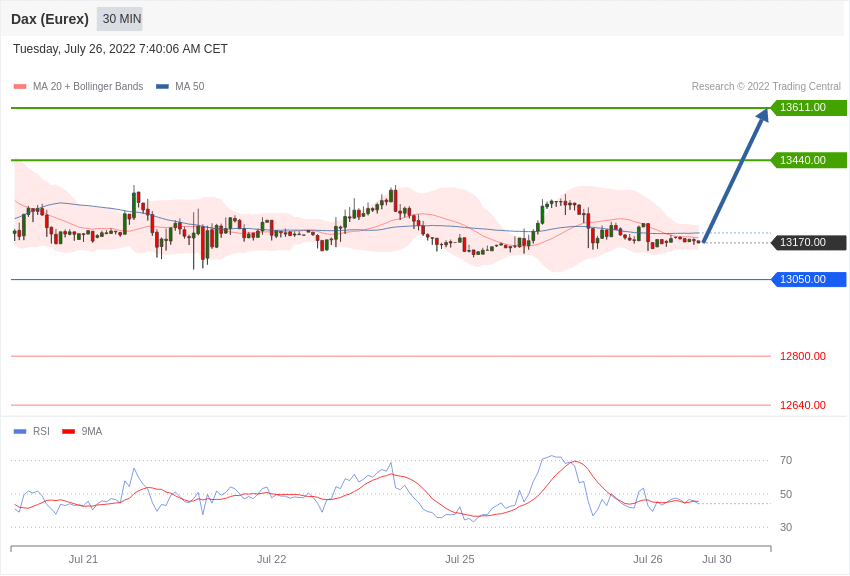The height and width of the screenshot is (576, 850).
Task: Select the 13440.00 resistance price label
Action: (x=808, y=160)
